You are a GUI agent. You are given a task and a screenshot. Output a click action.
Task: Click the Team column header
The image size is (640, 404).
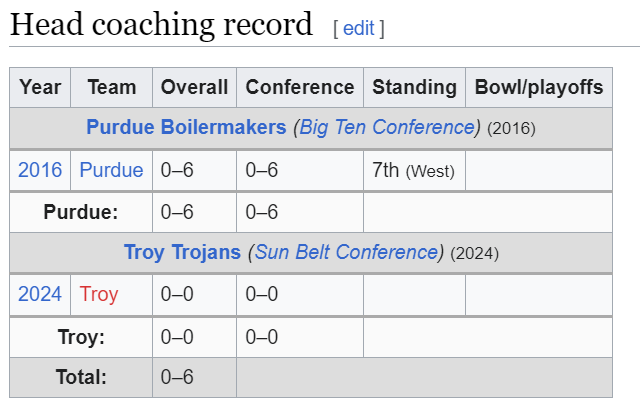[111, 87]
